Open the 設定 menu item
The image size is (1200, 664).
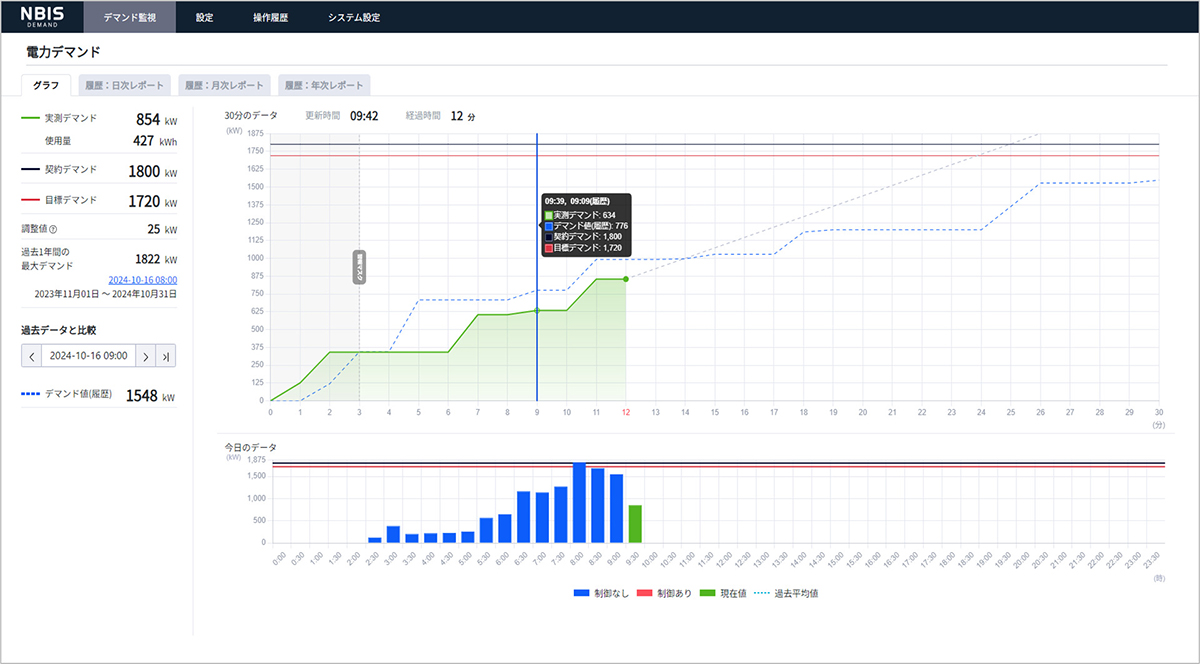[x=205, y=17]
